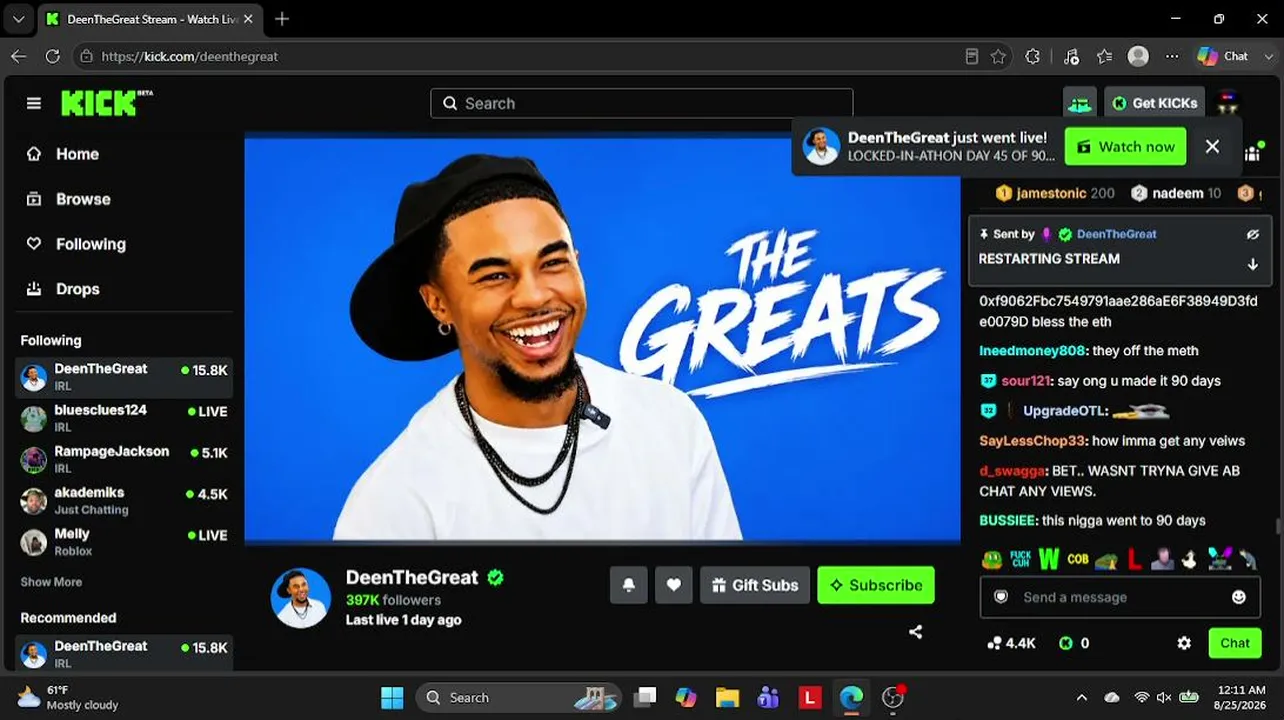Image resolution: width=1284 pixels, height=720 pixels.
Task: Click username sour121 in chat
Action: click(1026, 381)
